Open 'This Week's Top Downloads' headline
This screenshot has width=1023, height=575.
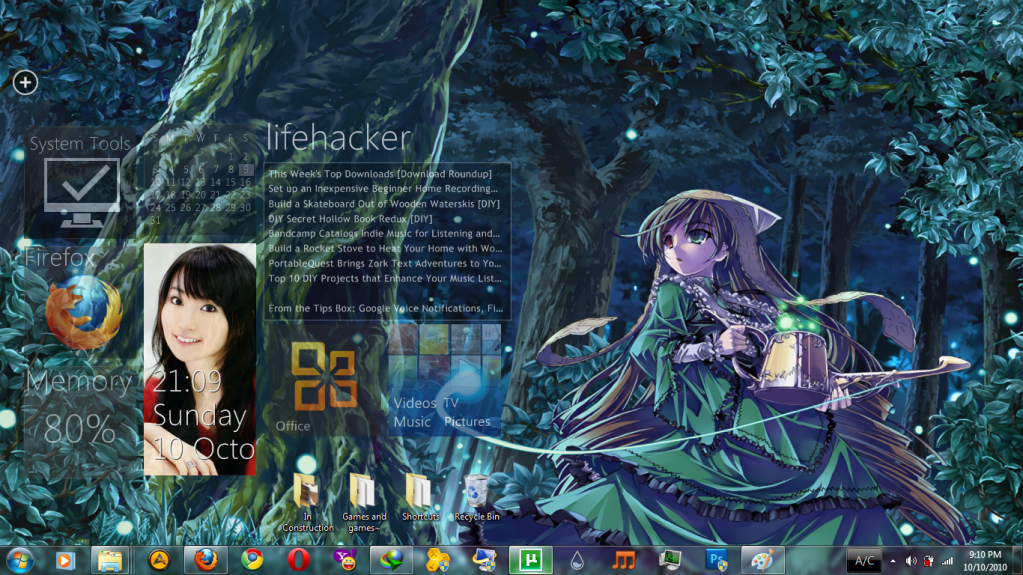pyautogui.click(x=379, y=174)
